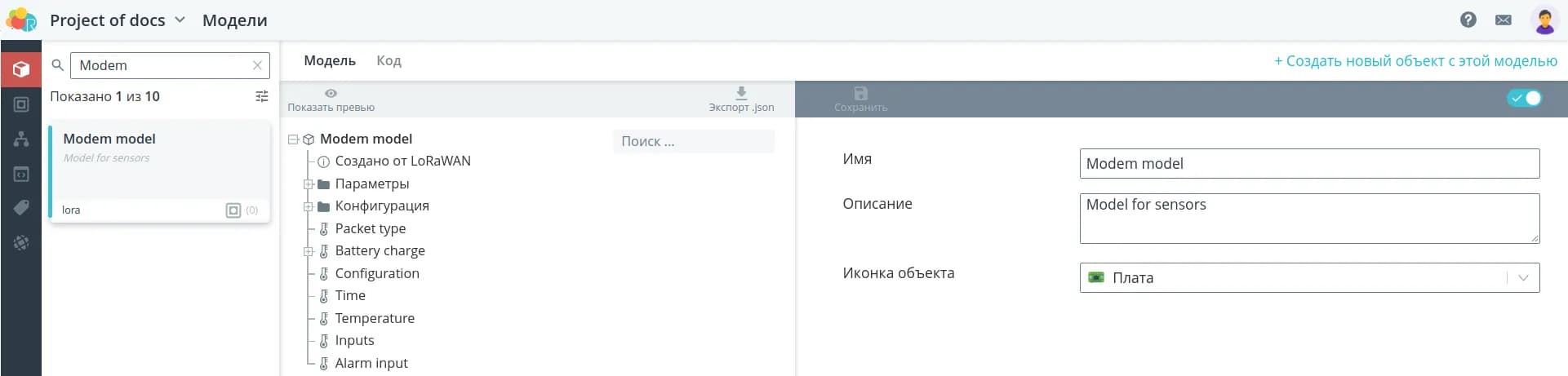Select the Models cube sidebar icon
1568x376 pixels.
coord(21,70)
